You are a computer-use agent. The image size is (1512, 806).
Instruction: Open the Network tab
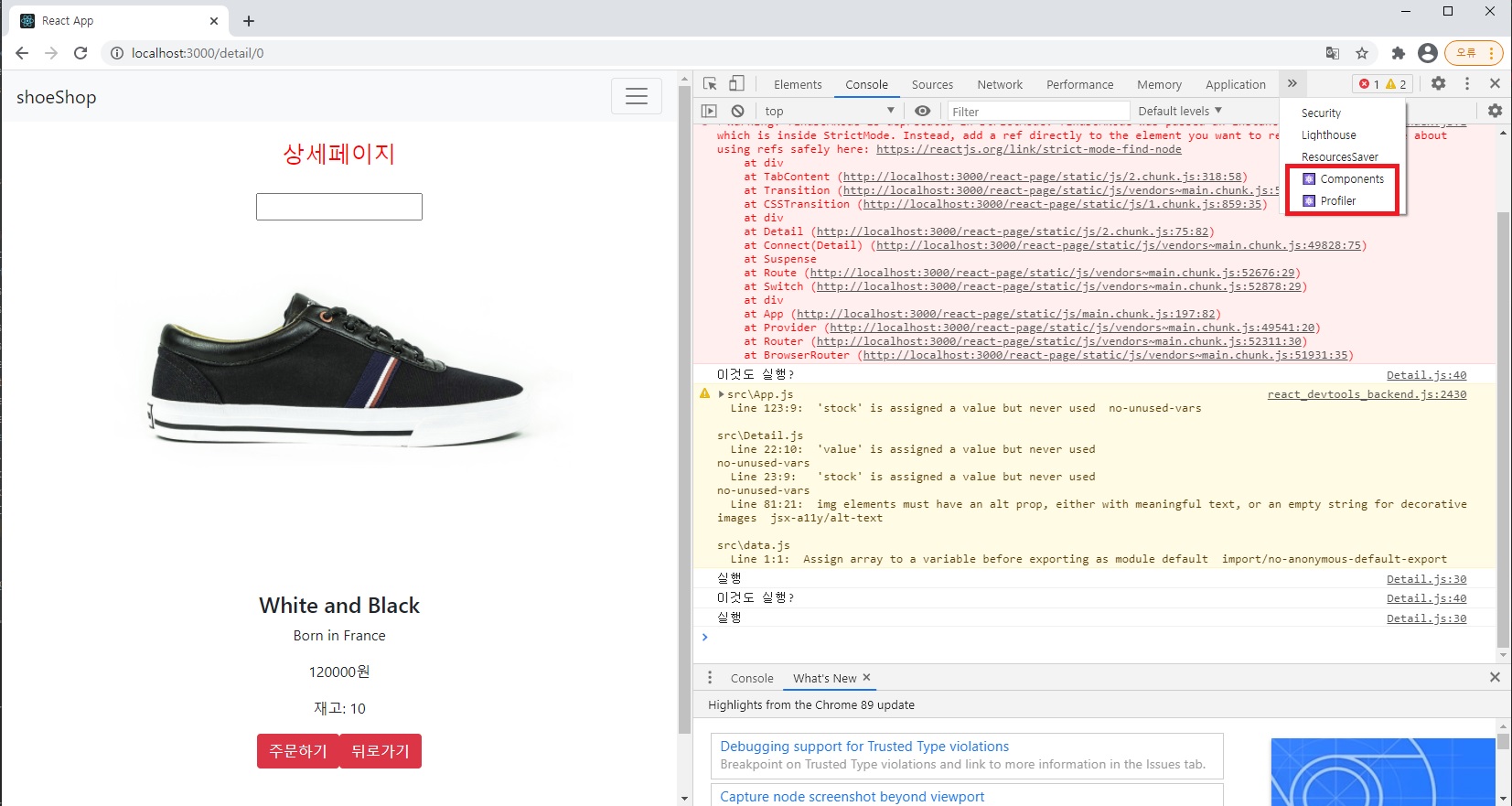coord(1000,84)
